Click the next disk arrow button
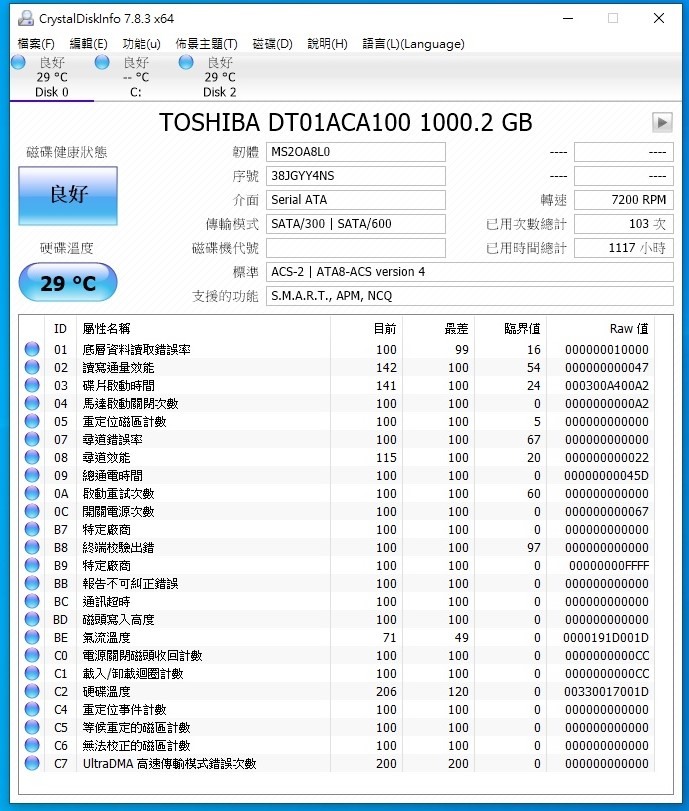This screenshot has width=689, height=811. point(662,123)
